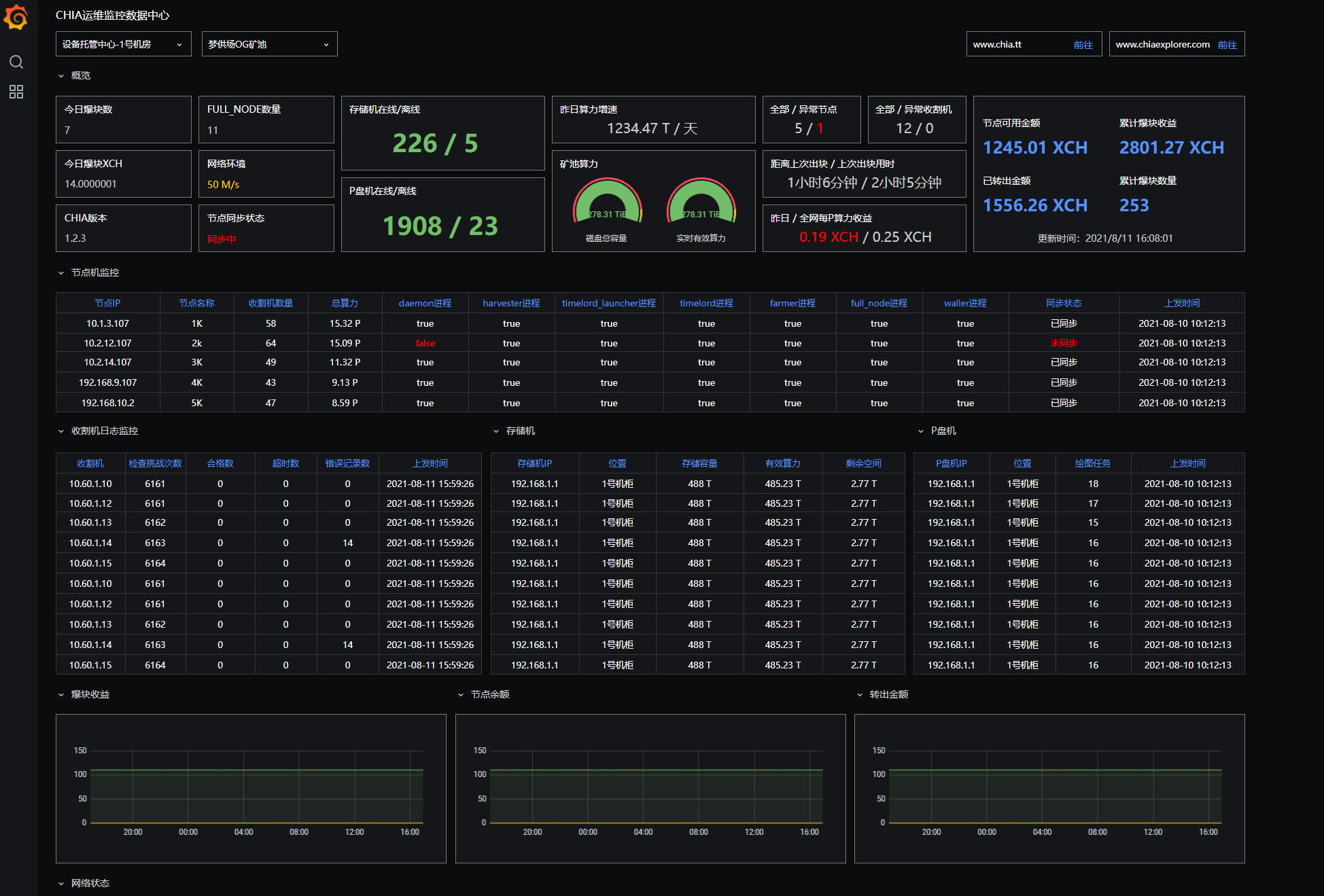Sort plotter table by P盘机IP header

click(x=951, y=463)
